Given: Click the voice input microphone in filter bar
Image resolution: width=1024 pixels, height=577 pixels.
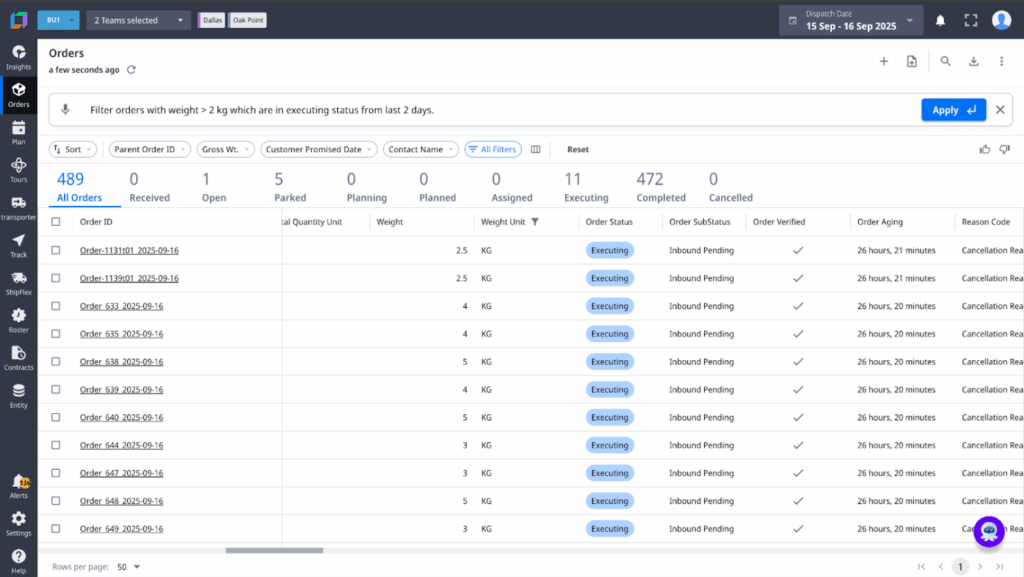Looking at the screenshot, I should click(66, 110).
